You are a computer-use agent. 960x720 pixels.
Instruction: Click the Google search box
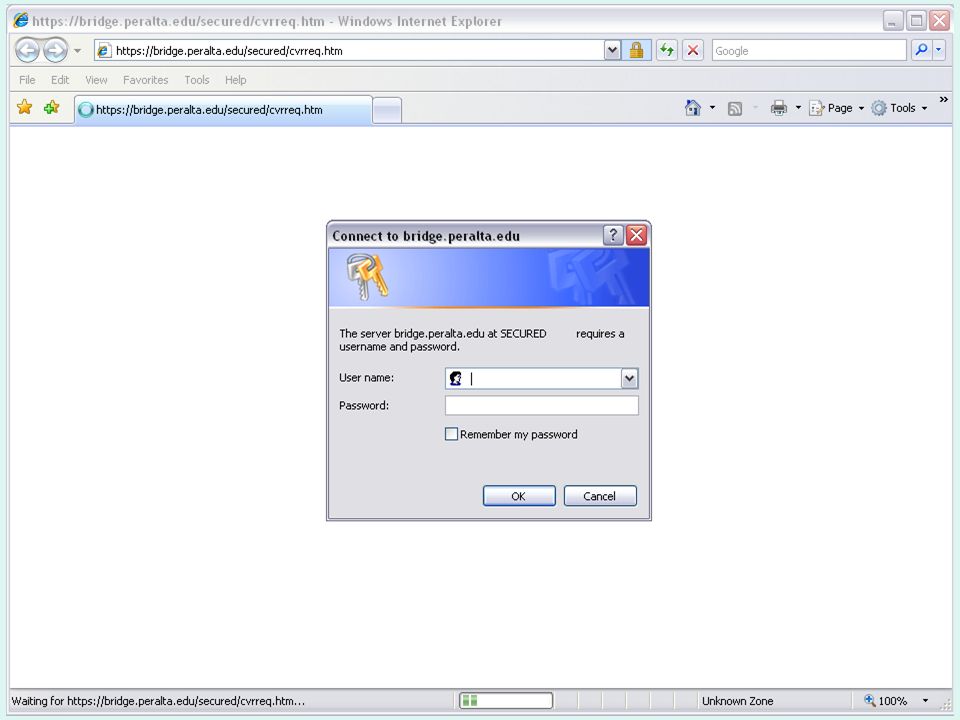808,51
